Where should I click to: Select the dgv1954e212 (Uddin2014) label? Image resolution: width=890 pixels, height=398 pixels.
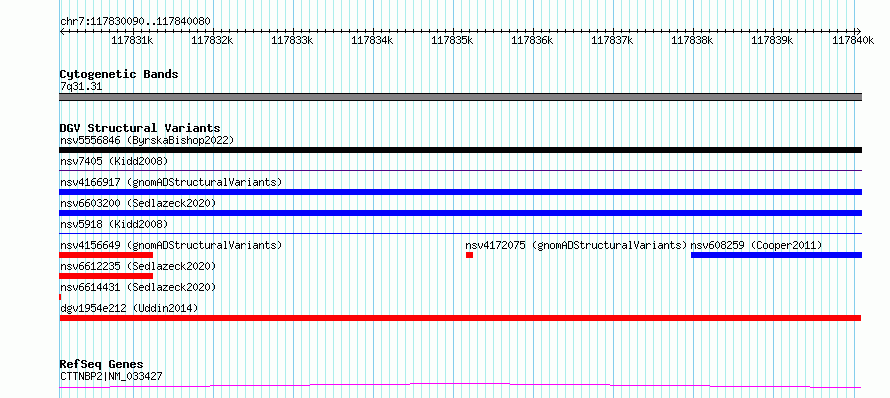(129, 308)
